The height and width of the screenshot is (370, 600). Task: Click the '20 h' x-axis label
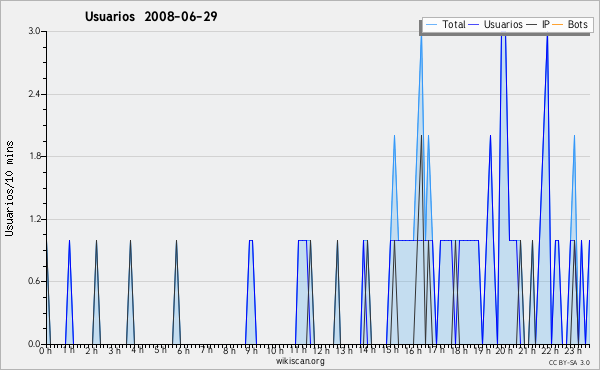pyautogui.click(x=504, y=350)
